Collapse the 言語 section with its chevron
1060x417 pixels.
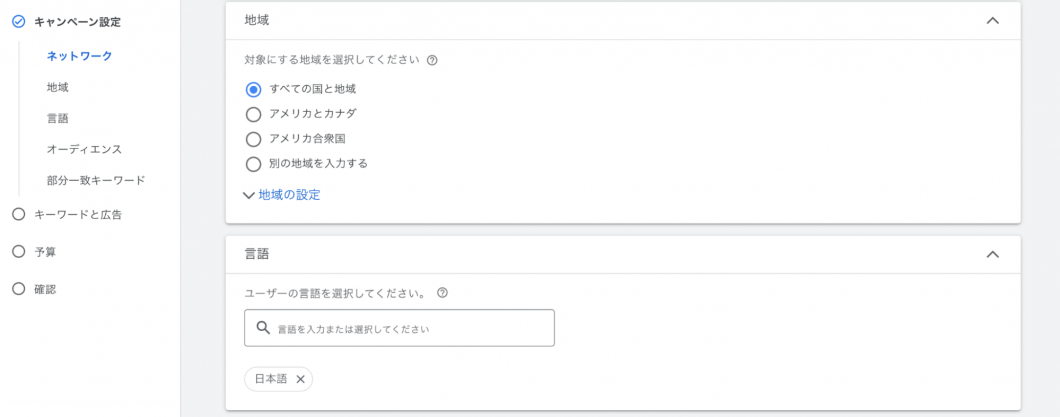coord(992,254)
